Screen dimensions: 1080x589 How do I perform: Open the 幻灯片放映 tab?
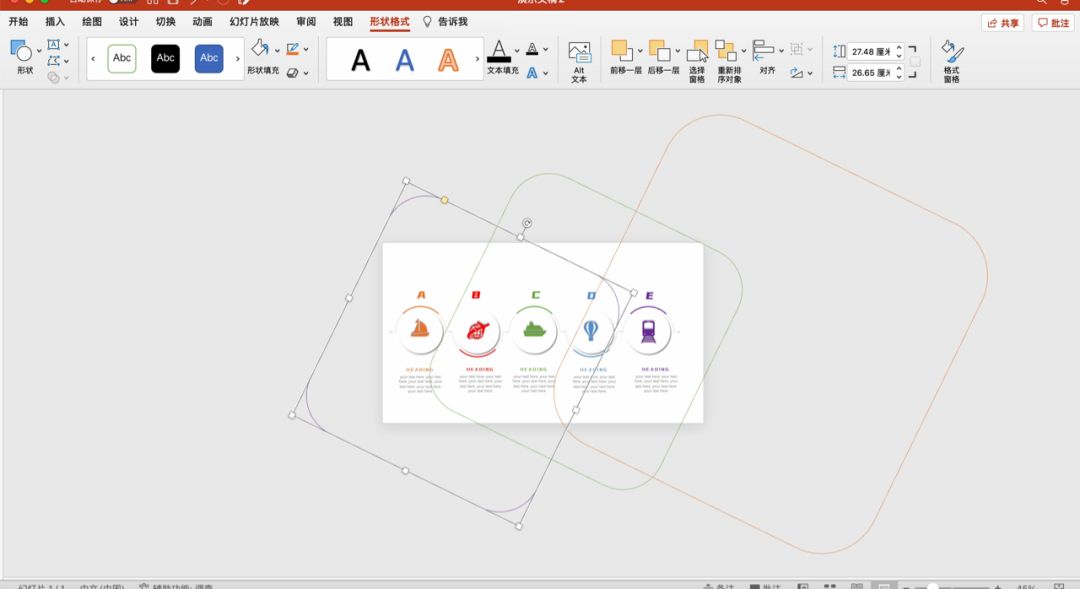coord(254,22)
